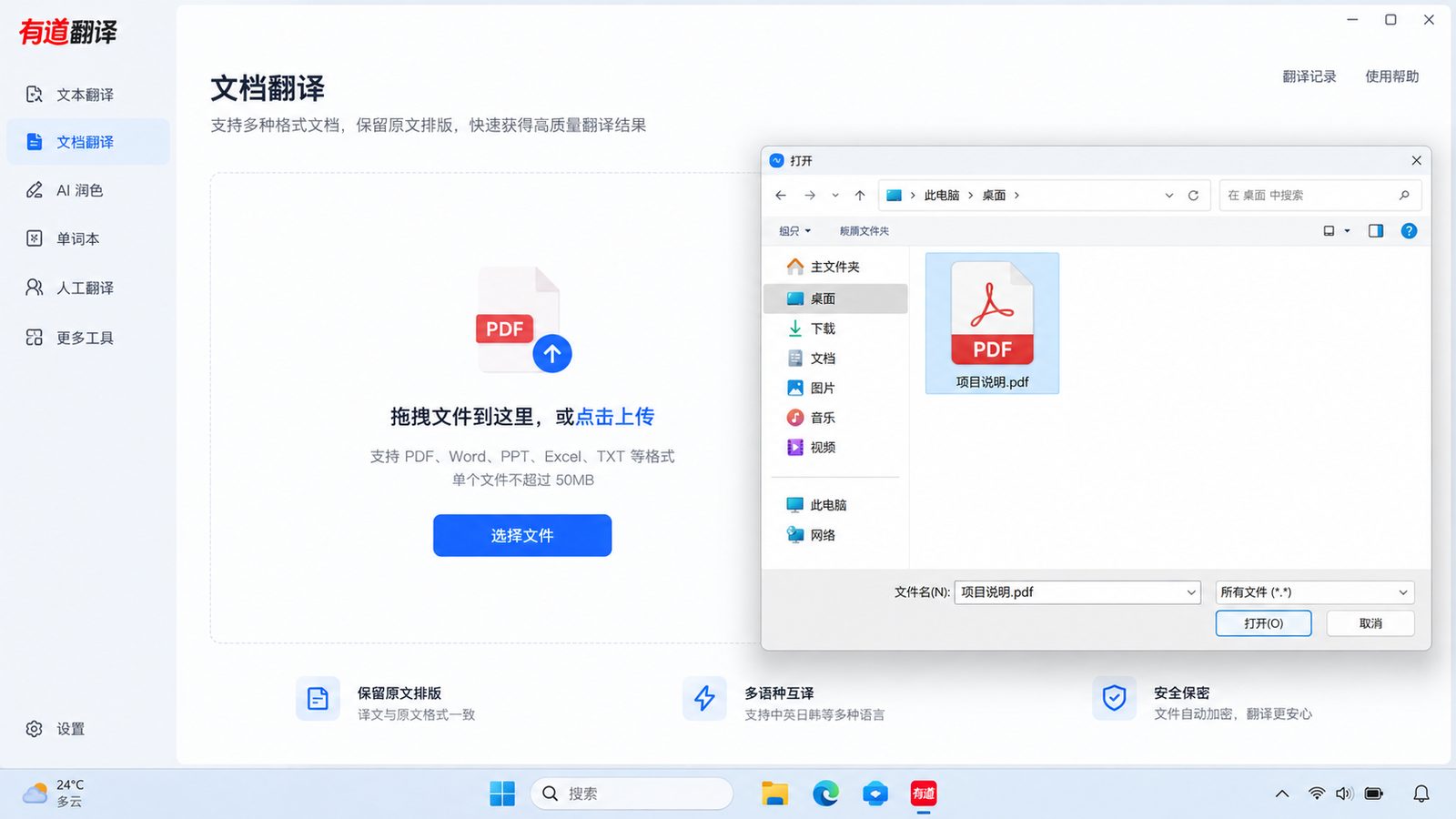Open 更多工具 sidebar item

point(87,338)
